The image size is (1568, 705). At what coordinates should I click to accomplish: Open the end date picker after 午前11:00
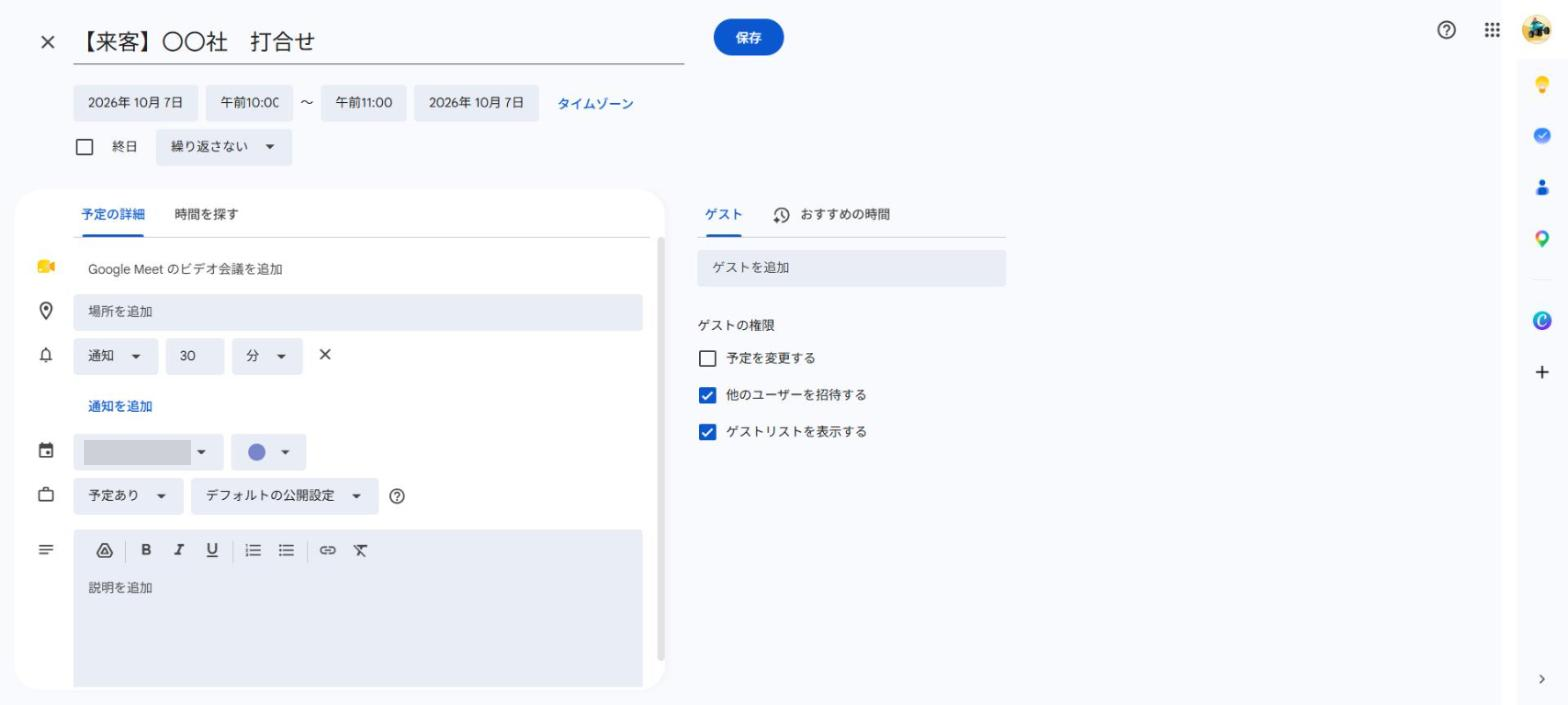(x=476, y=103)
